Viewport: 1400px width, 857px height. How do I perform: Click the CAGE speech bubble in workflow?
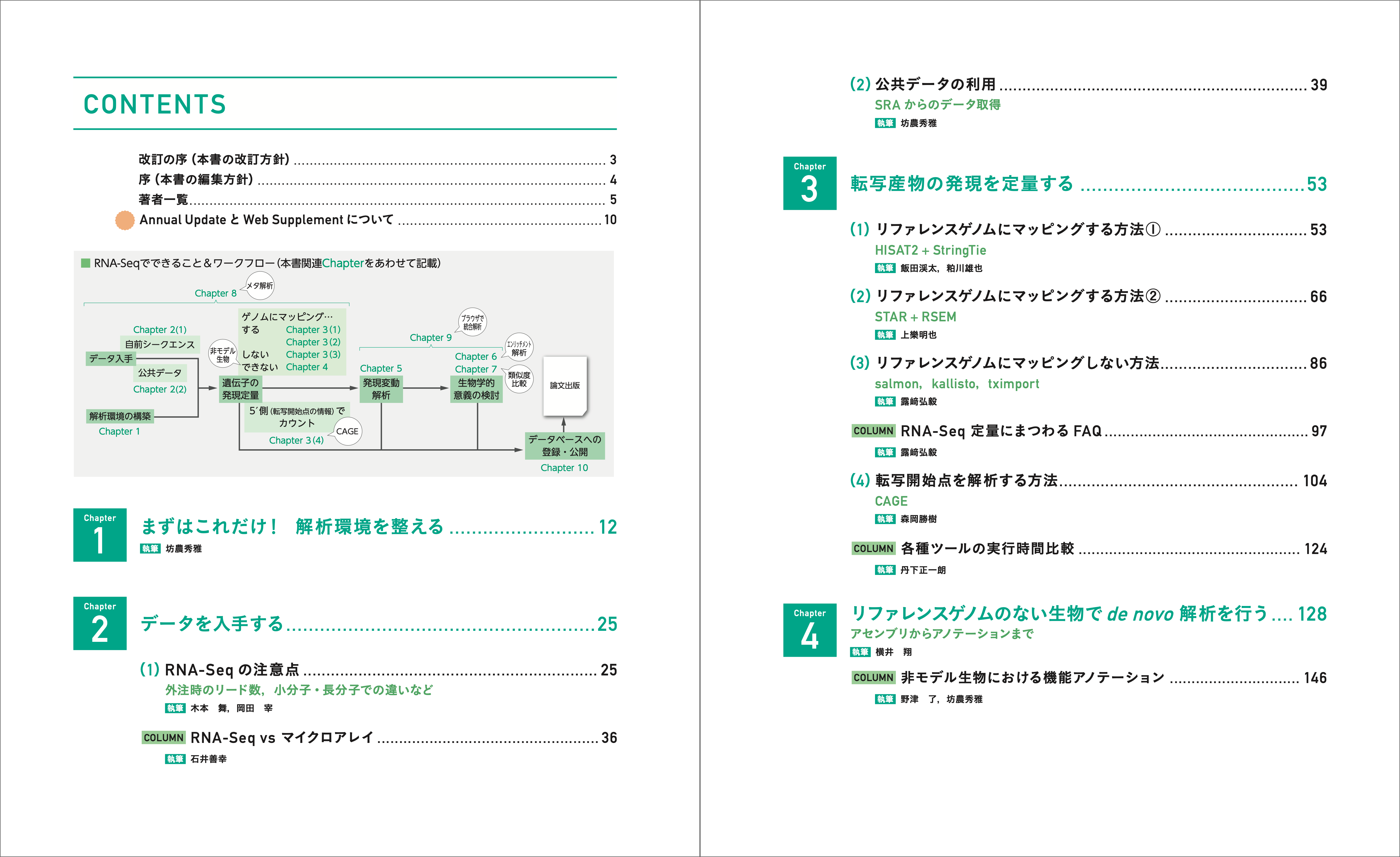pos(347,431)
